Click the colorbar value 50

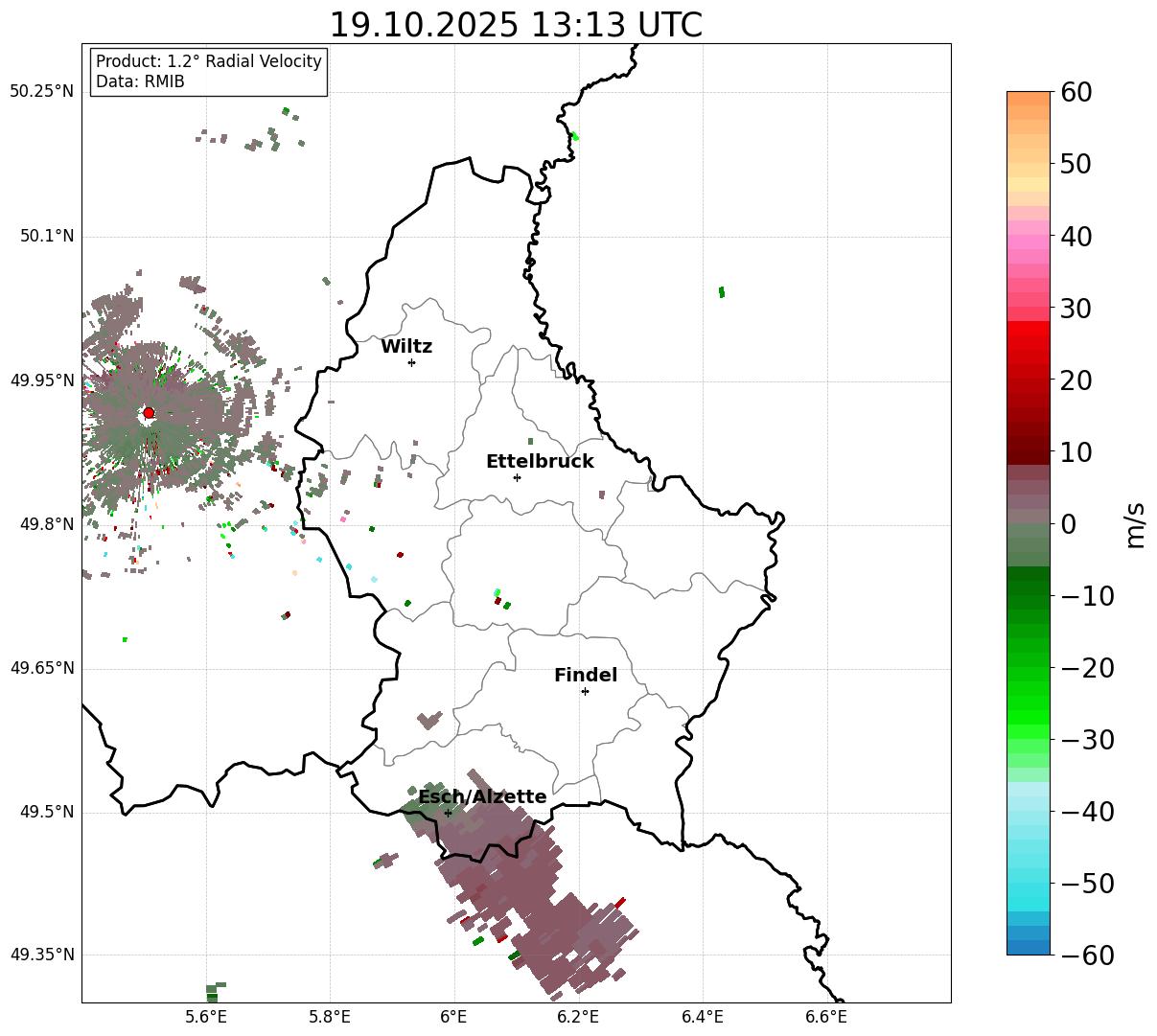[1076, 164]
